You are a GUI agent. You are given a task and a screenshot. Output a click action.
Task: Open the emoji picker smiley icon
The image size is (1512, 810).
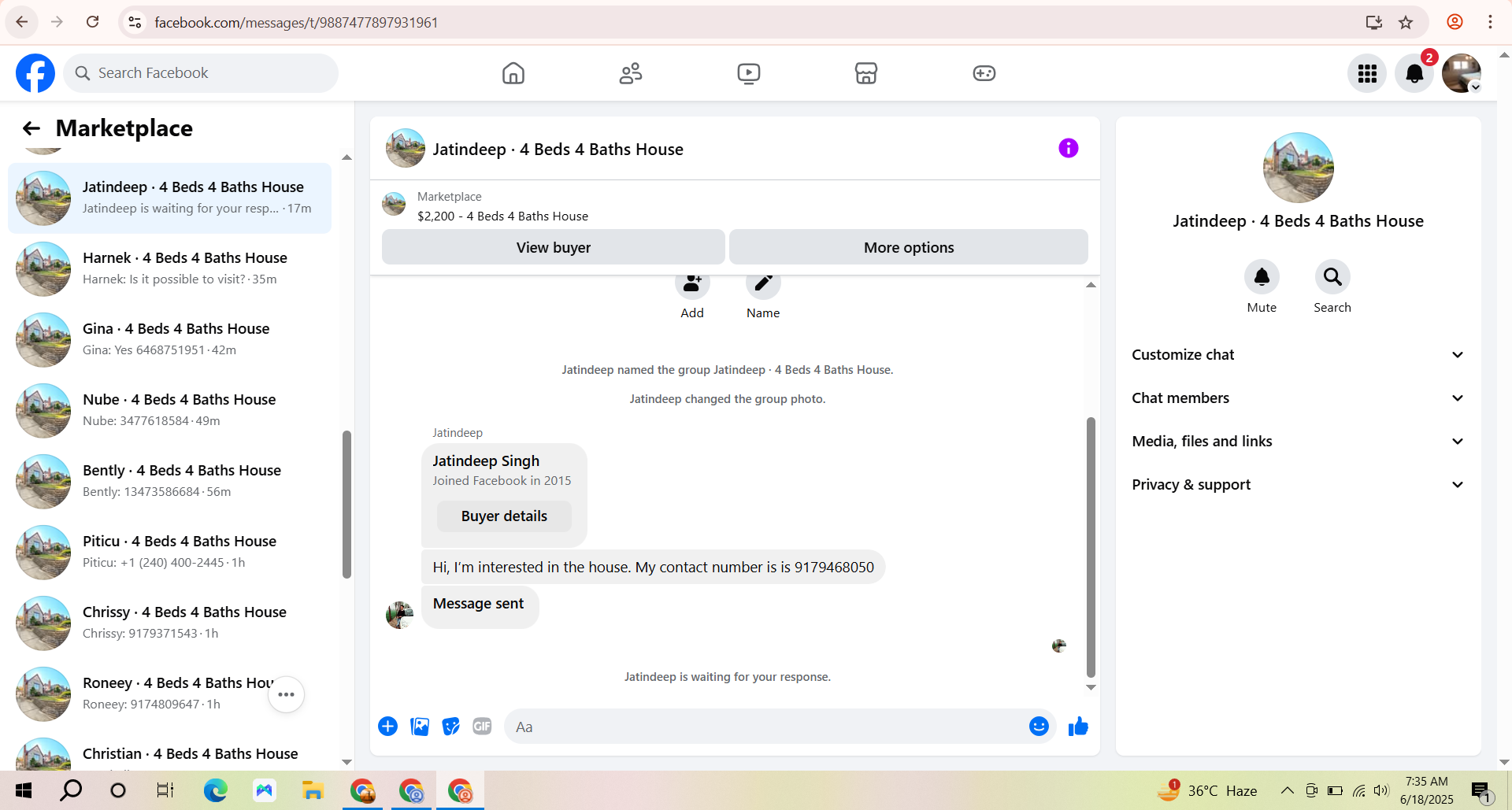click(1039, 727)
